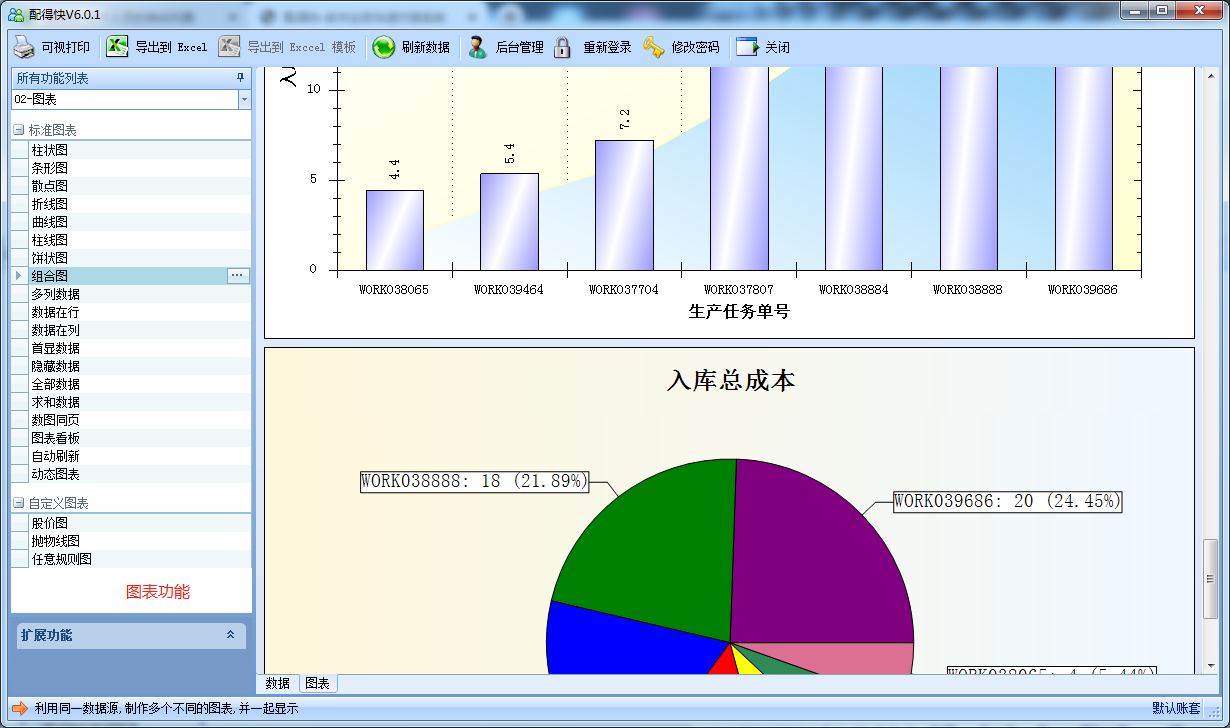This screenshot has height=728, width=1230.
Task: Select 隐藏数据 in the list
Action: [x=131, y=366]
